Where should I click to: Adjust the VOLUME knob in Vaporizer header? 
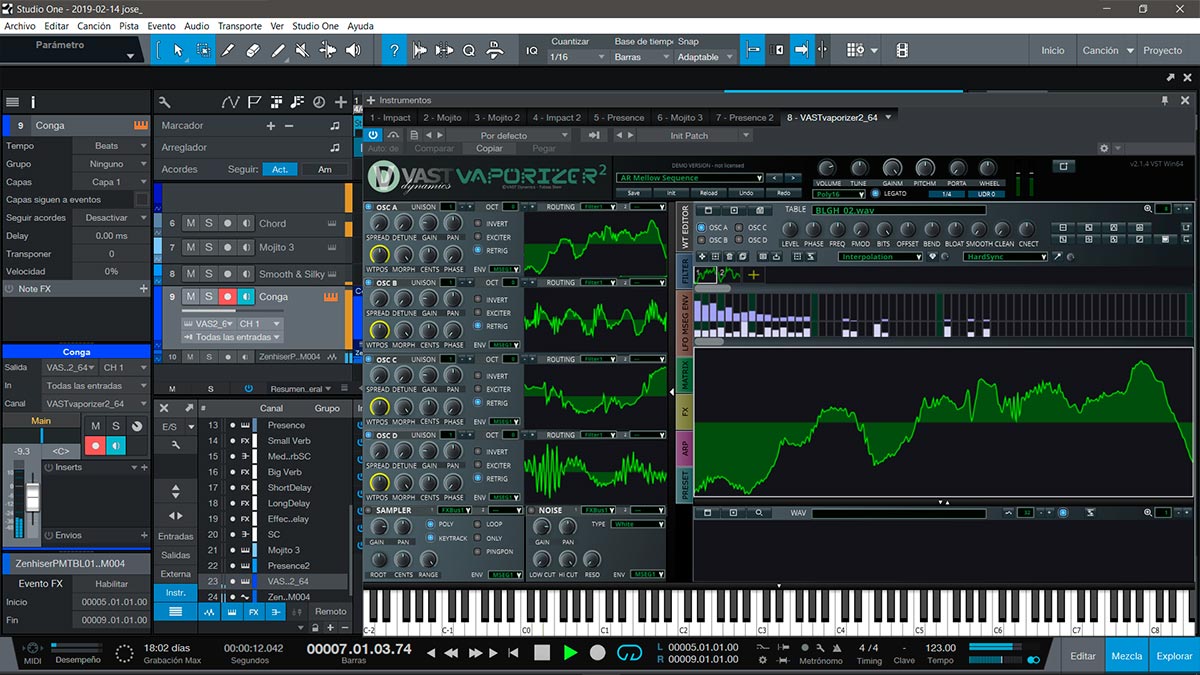coord(828,167)
